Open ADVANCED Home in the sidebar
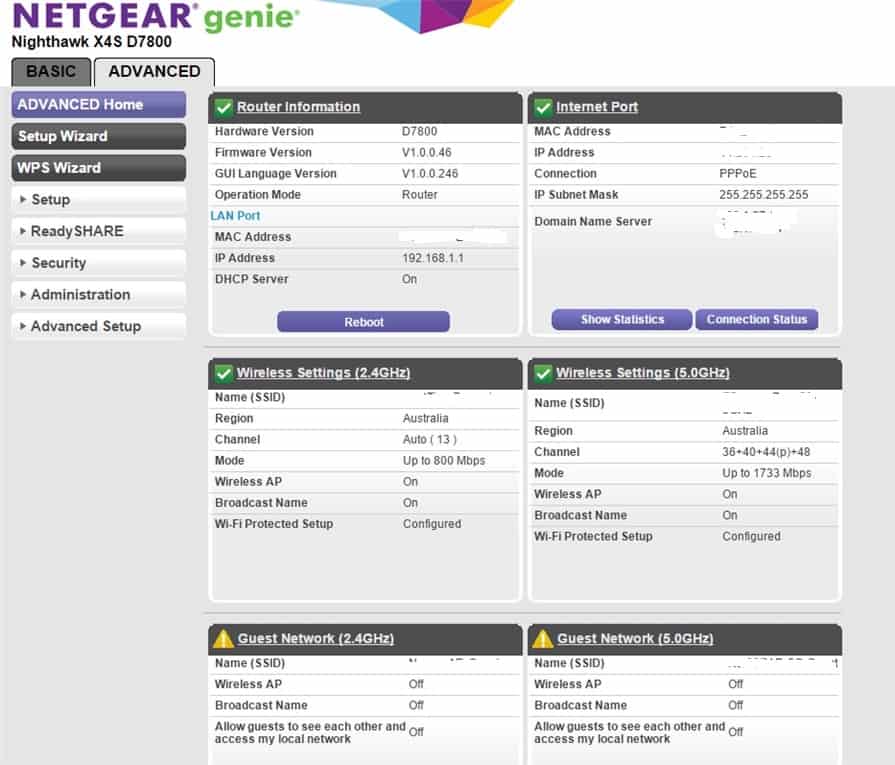Screen dimensions: 895x765 pyautogui.click(x=98, y=104)
